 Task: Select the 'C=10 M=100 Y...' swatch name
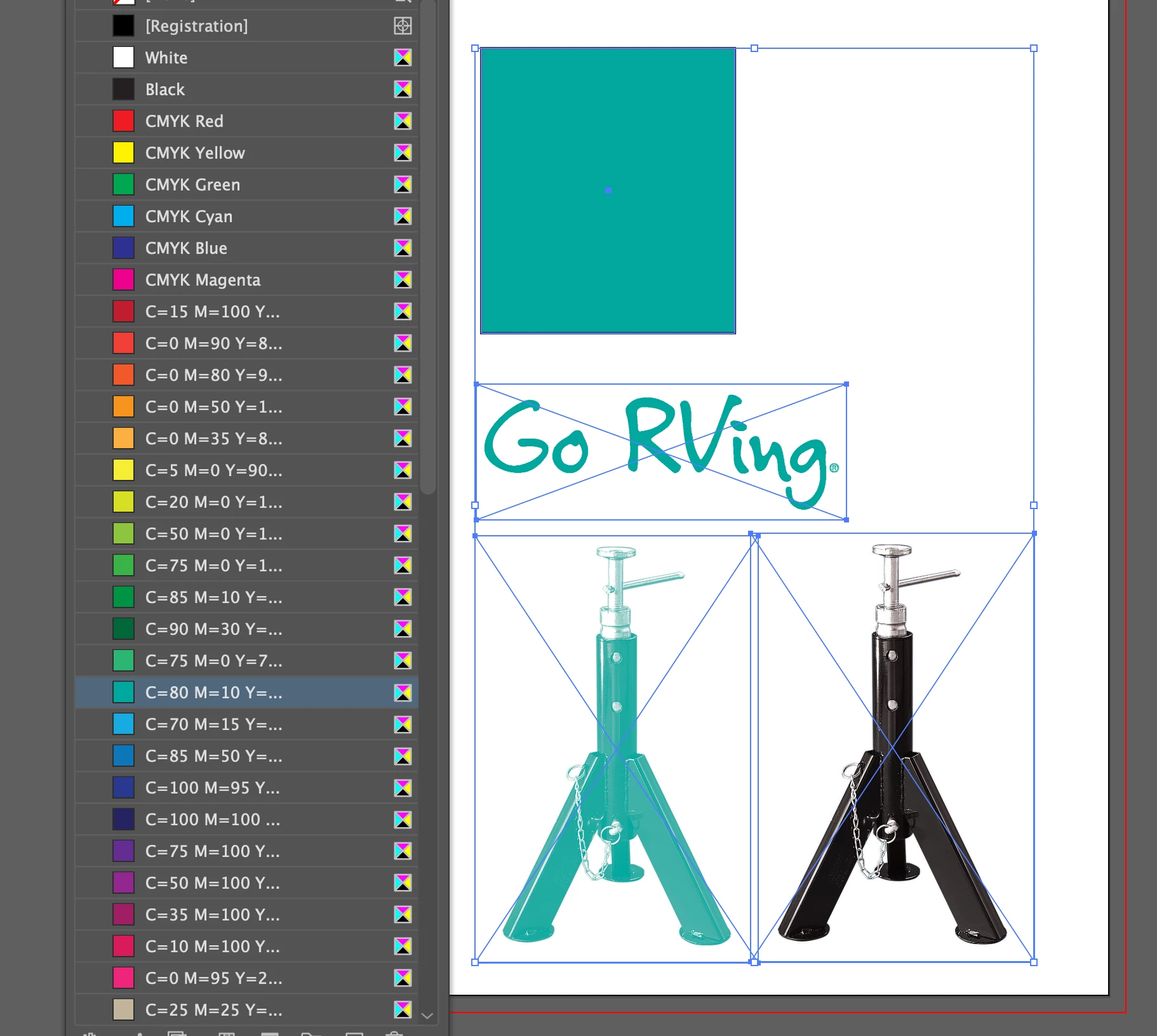(212, 946)
